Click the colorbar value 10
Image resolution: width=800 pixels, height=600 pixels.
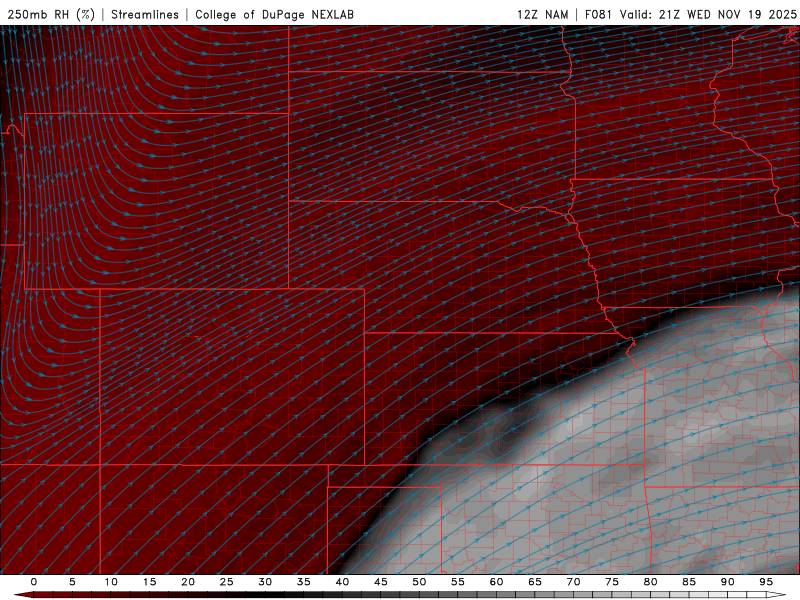(111, 582)
